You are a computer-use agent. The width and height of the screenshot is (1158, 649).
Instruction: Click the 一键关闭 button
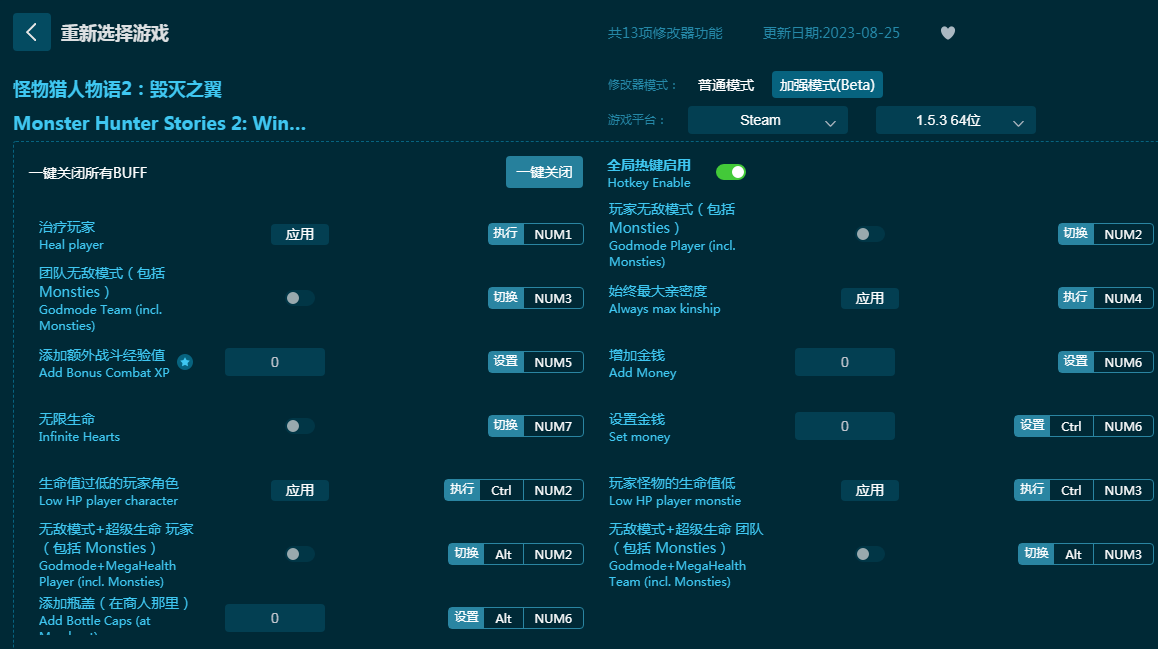click(544, 172)
